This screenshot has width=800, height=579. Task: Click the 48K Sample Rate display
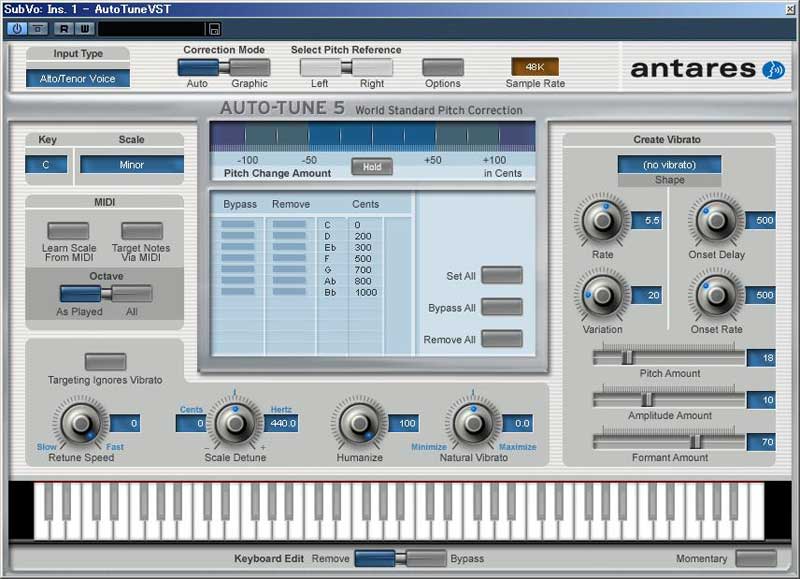click(535, 67)
